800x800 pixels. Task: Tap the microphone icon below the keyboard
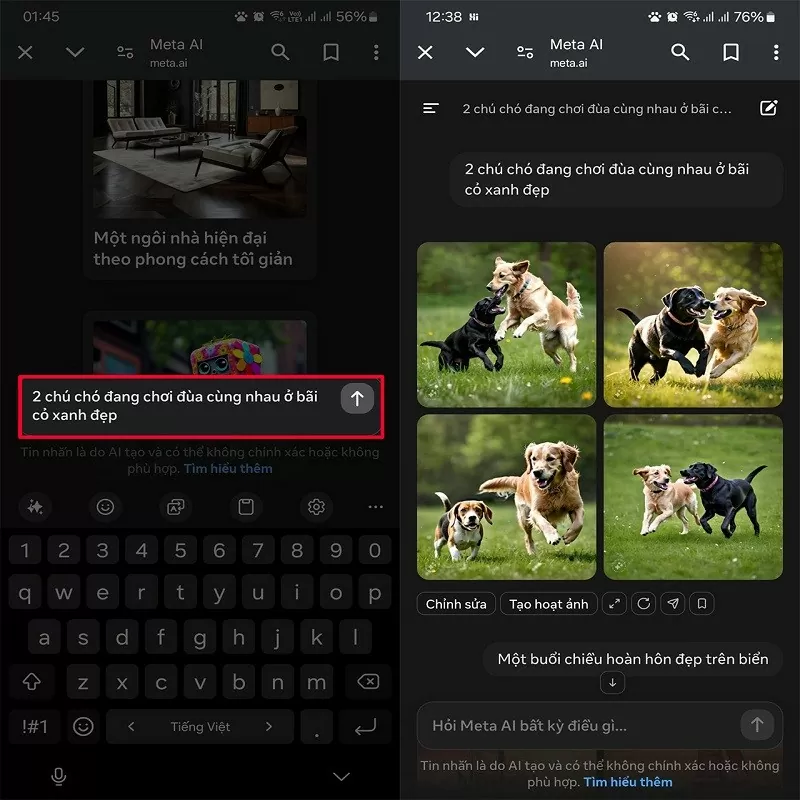57,776
